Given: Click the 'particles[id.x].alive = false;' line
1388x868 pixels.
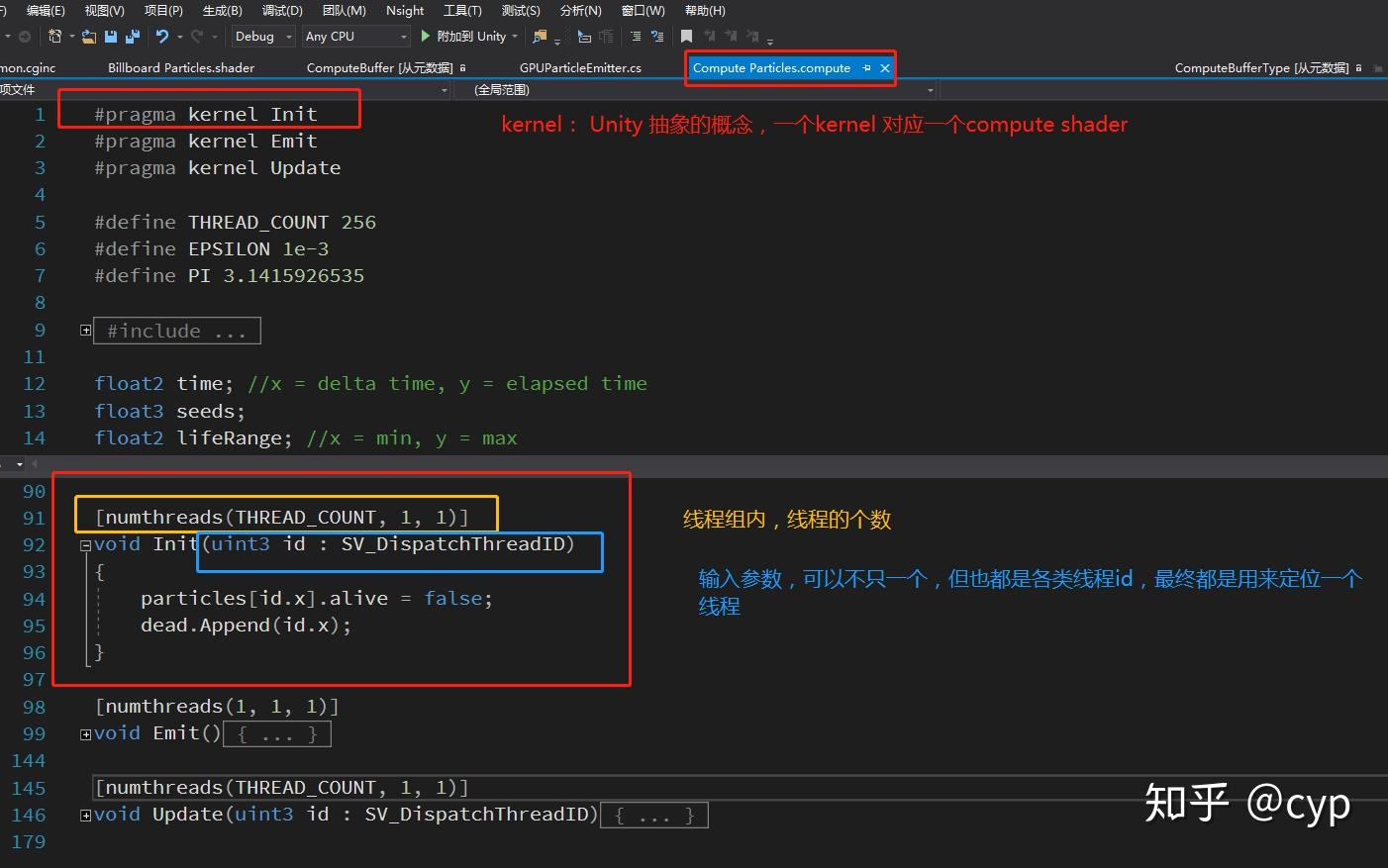Looking at the screenshot, I should (317, 599).
